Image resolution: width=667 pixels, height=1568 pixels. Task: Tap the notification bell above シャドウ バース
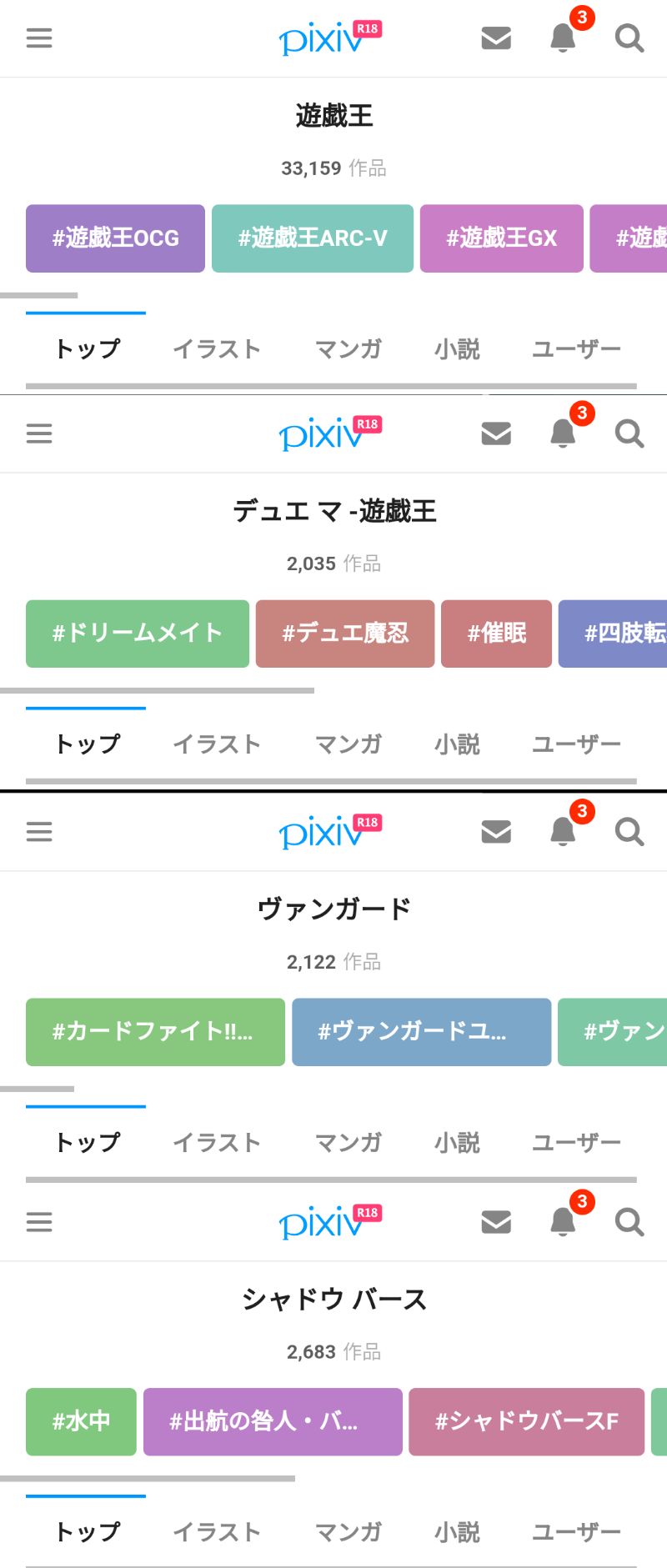564,1222
